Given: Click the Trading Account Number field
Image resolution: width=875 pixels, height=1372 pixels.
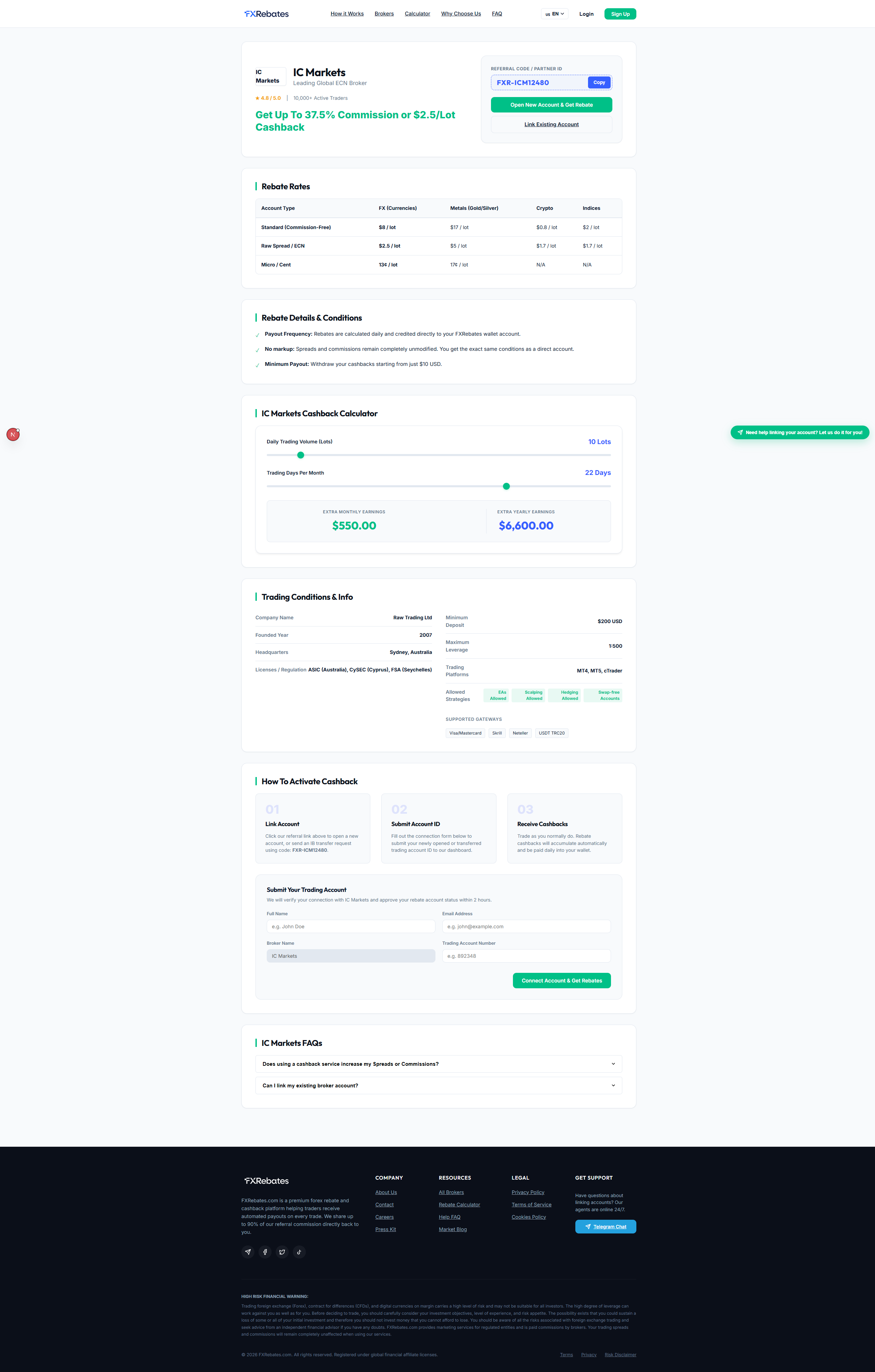Looking at the screenshot, I should [x=526, y=956].
